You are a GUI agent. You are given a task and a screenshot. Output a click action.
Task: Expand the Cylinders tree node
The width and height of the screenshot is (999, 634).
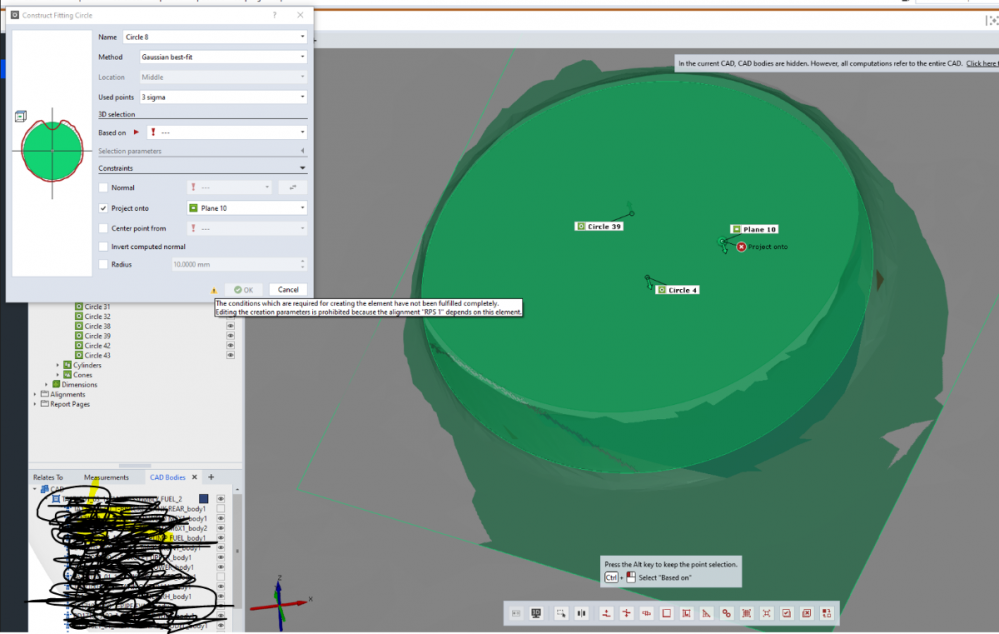57,365
